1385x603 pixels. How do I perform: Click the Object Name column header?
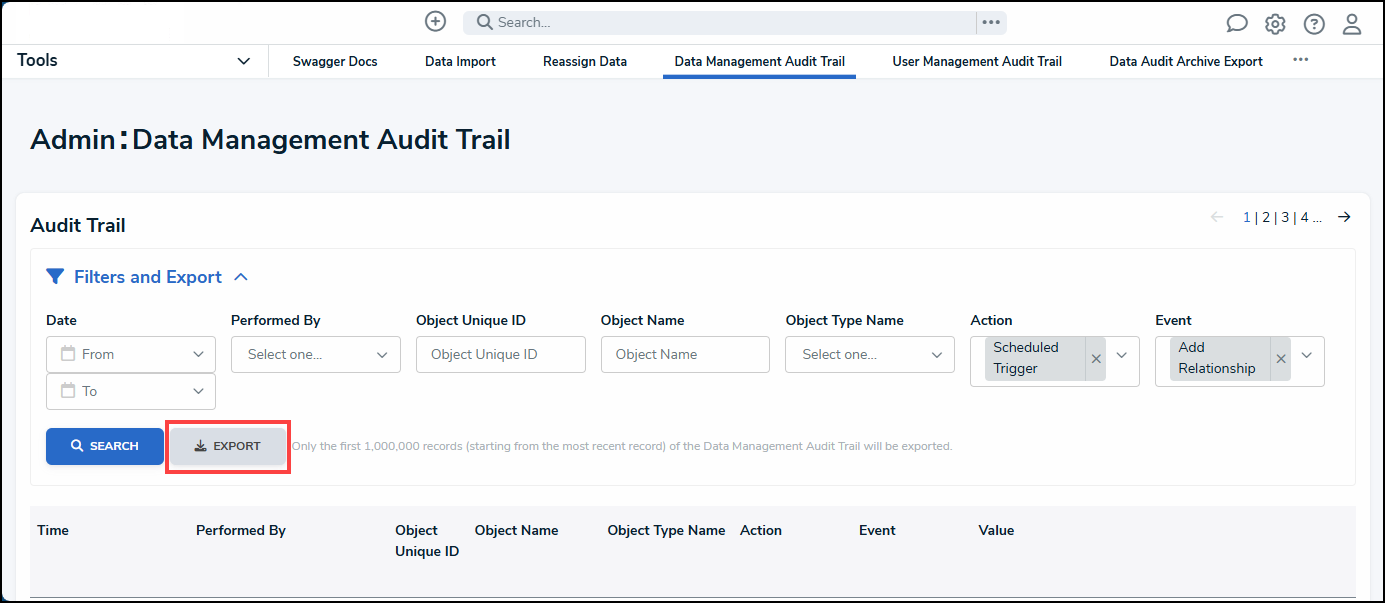[516, 530]
